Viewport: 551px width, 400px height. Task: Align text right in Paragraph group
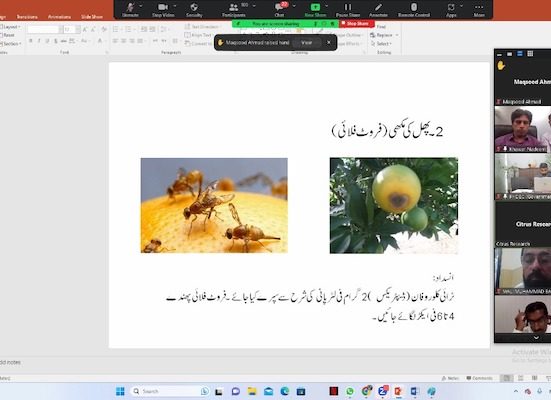coord(132,41)
